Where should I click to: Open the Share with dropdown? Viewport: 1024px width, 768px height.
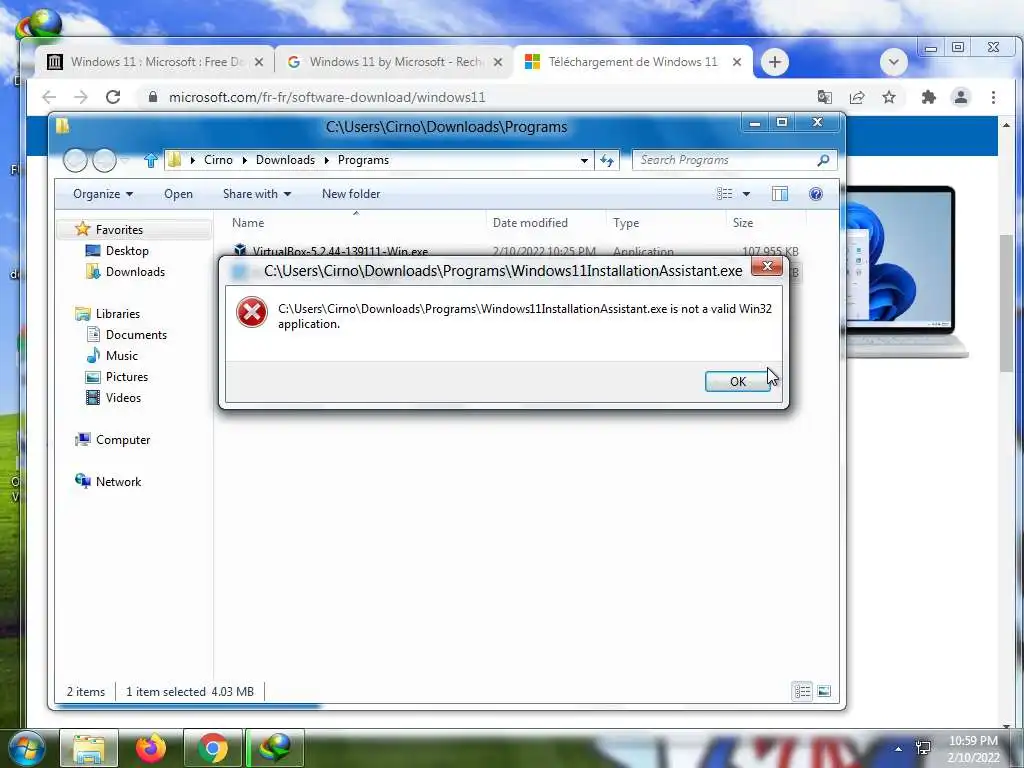click(x=257, y=194)
